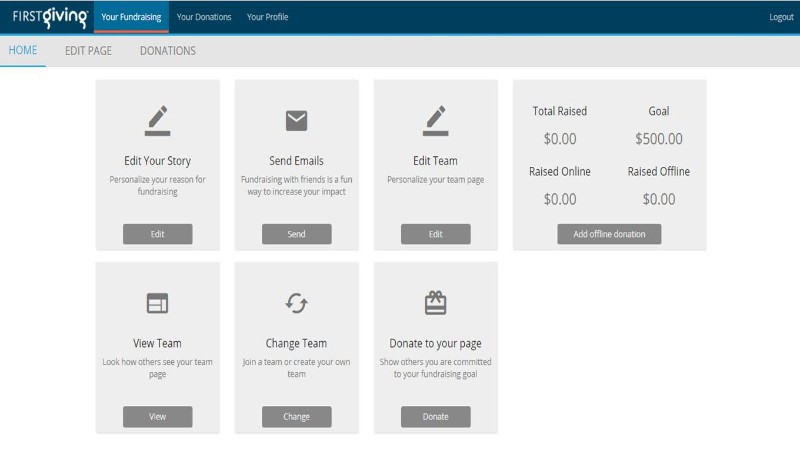
Task: Click 'Show others you are committed' text
Action: 435,368
